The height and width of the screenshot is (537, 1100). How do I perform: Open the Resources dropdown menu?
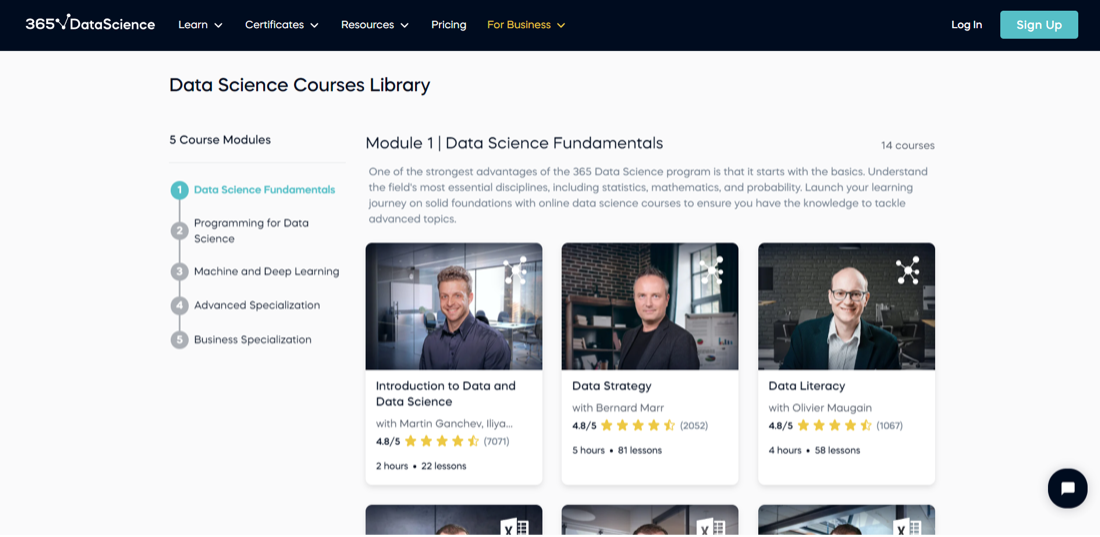click(374, 25)
